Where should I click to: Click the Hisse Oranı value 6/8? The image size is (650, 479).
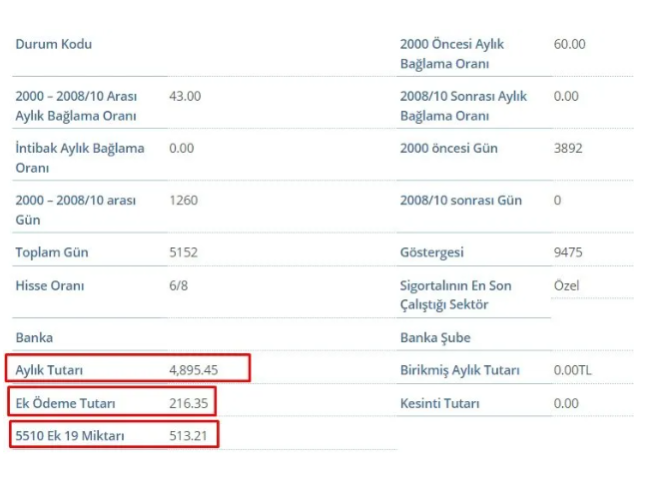click(x=180, y=285)
